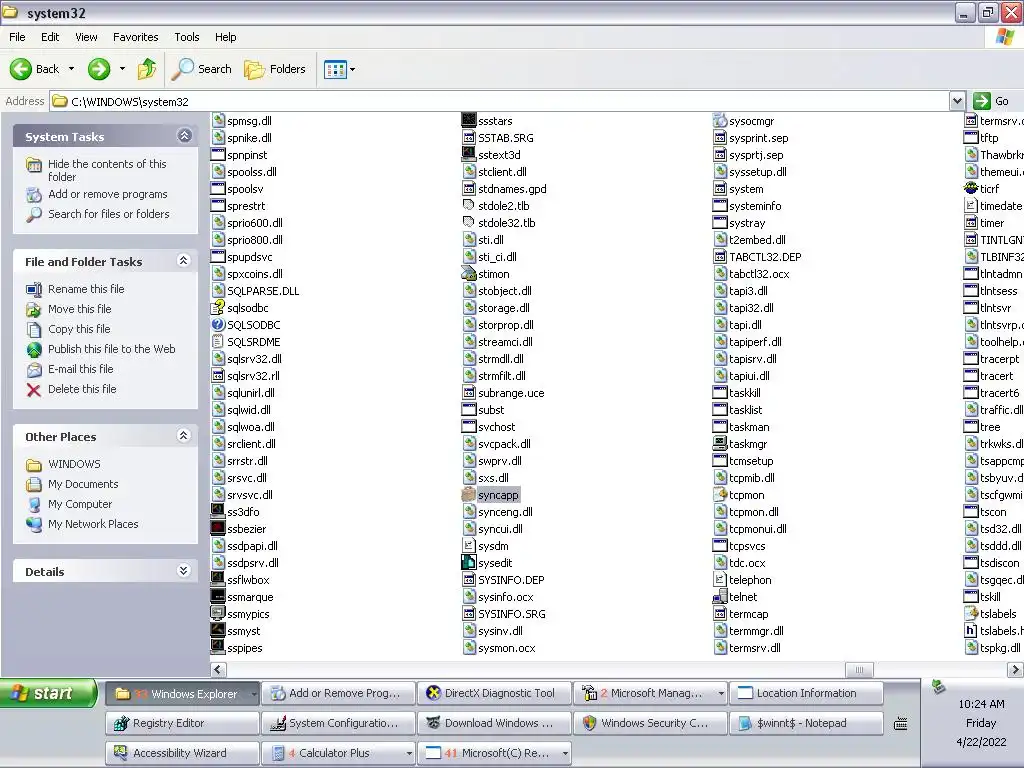Open the Back history dropdown arrow
This screenshot has height=768, width=1024.
click(x=71, y=69)
